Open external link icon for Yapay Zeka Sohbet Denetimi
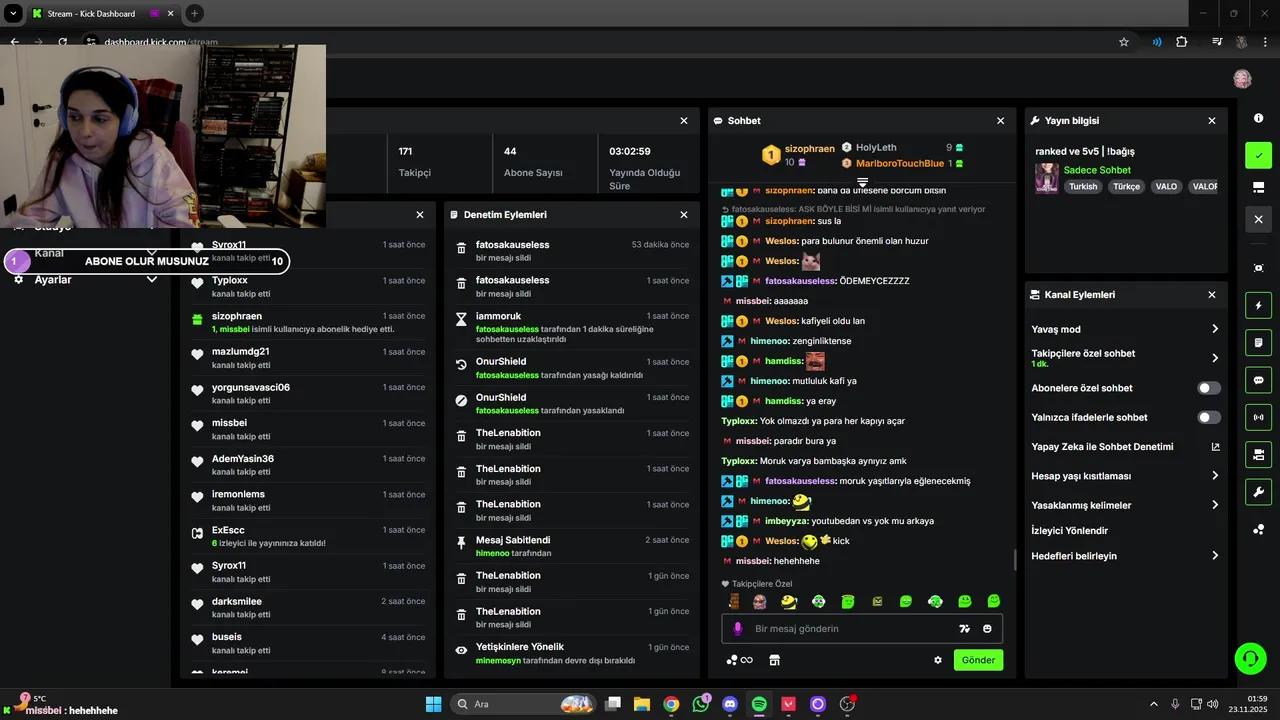The width and height of the screenshot is (1280, 720). coord(1215,447)
